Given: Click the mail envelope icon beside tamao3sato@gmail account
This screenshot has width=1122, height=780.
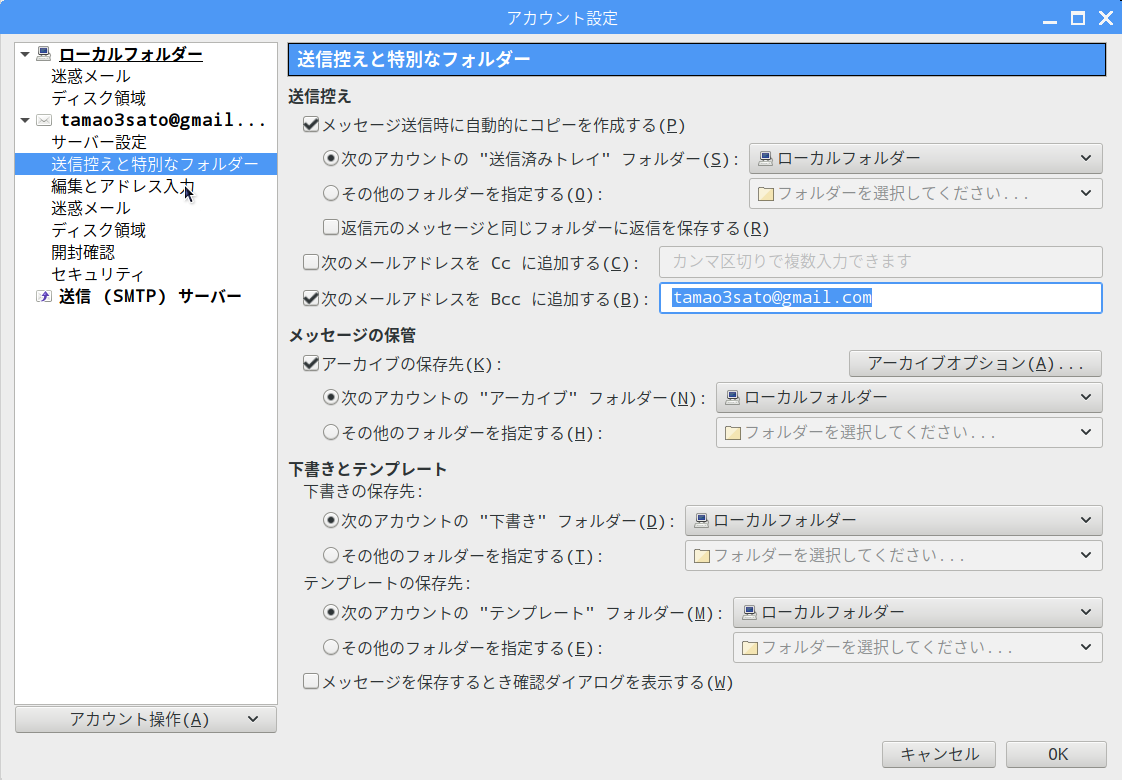Looking at the screenshot, I should tap(43, 120).
